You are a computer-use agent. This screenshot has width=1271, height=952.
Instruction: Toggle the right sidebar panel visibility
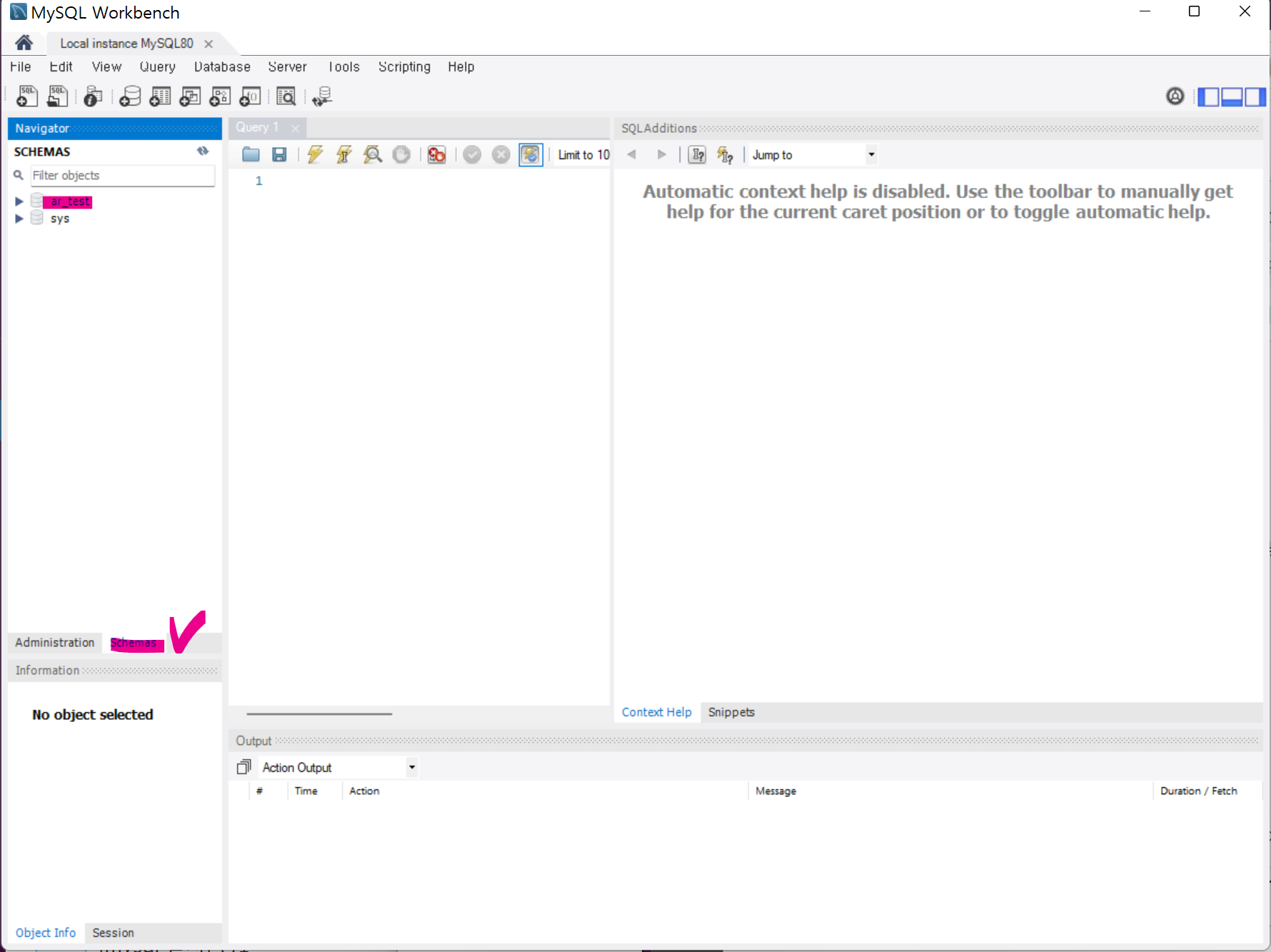click(1255, 96)
